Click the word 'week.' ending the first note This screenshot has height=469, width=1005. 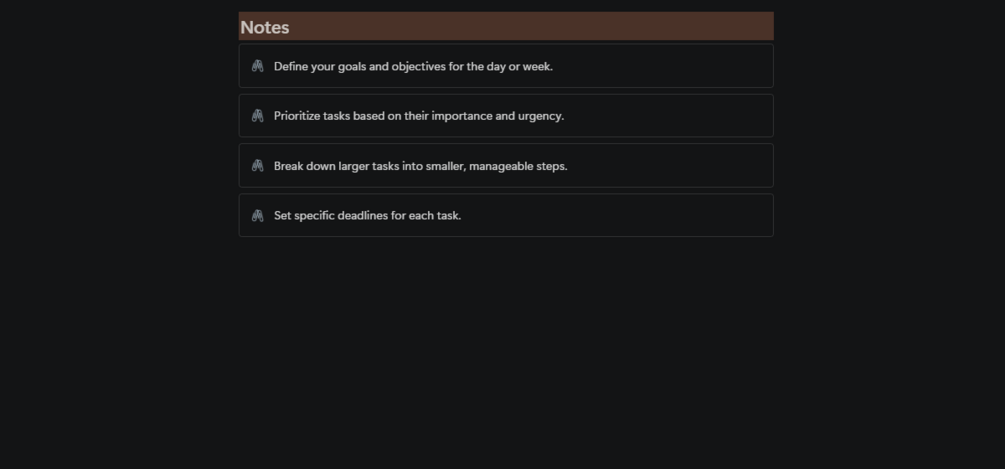point(538,67)
